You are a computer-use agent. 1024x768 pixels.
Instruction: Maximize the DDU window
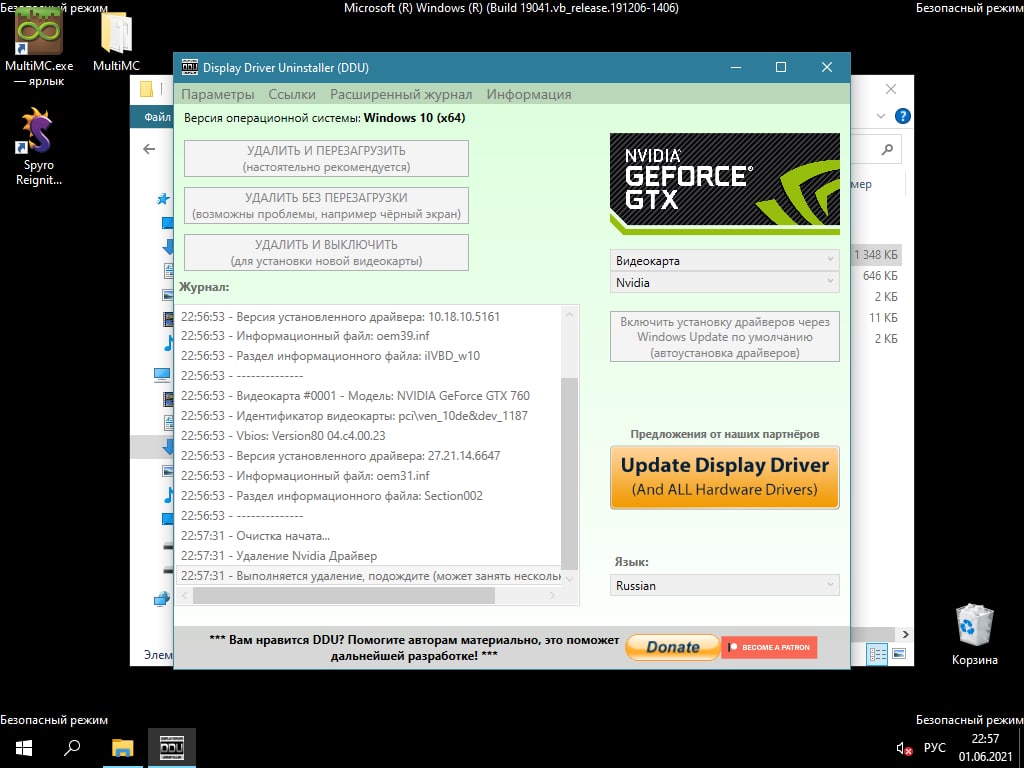coord(780,67)
